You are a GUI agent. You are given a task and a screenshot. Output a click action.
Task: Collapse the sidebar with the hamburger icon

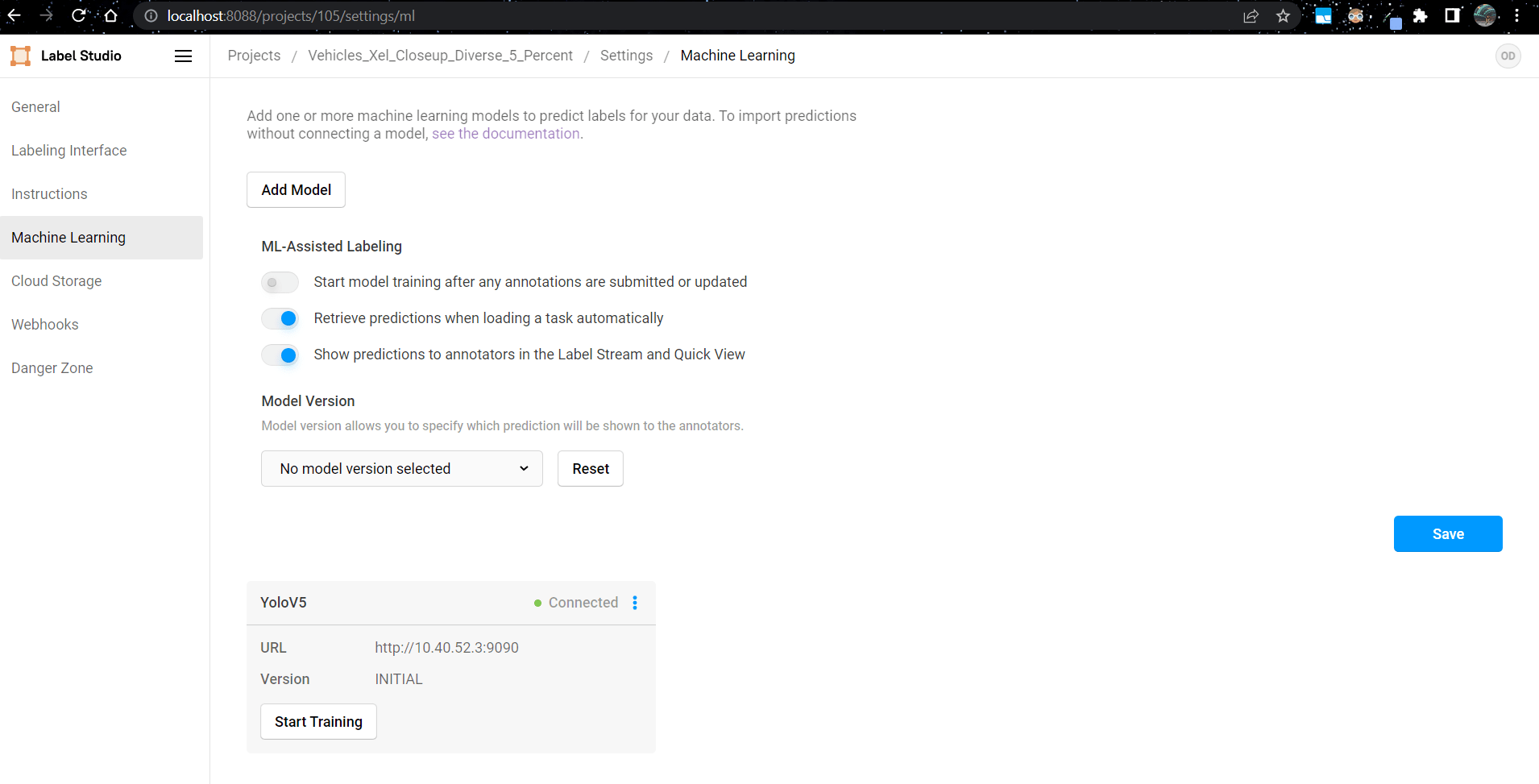[x=183, y=56]
